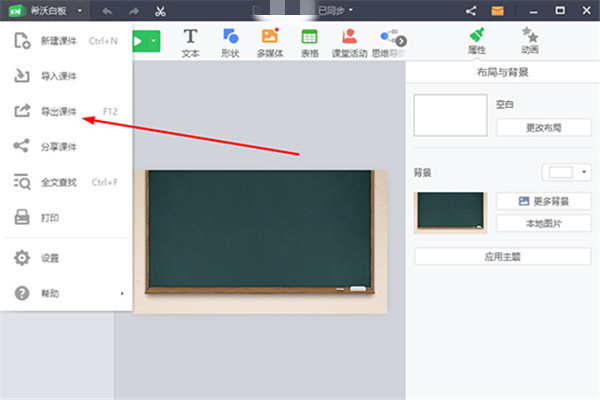The height and width of the screenshot is (400, 600).
Task: Click the undo arrow in title bar
Action: [107, 11]
